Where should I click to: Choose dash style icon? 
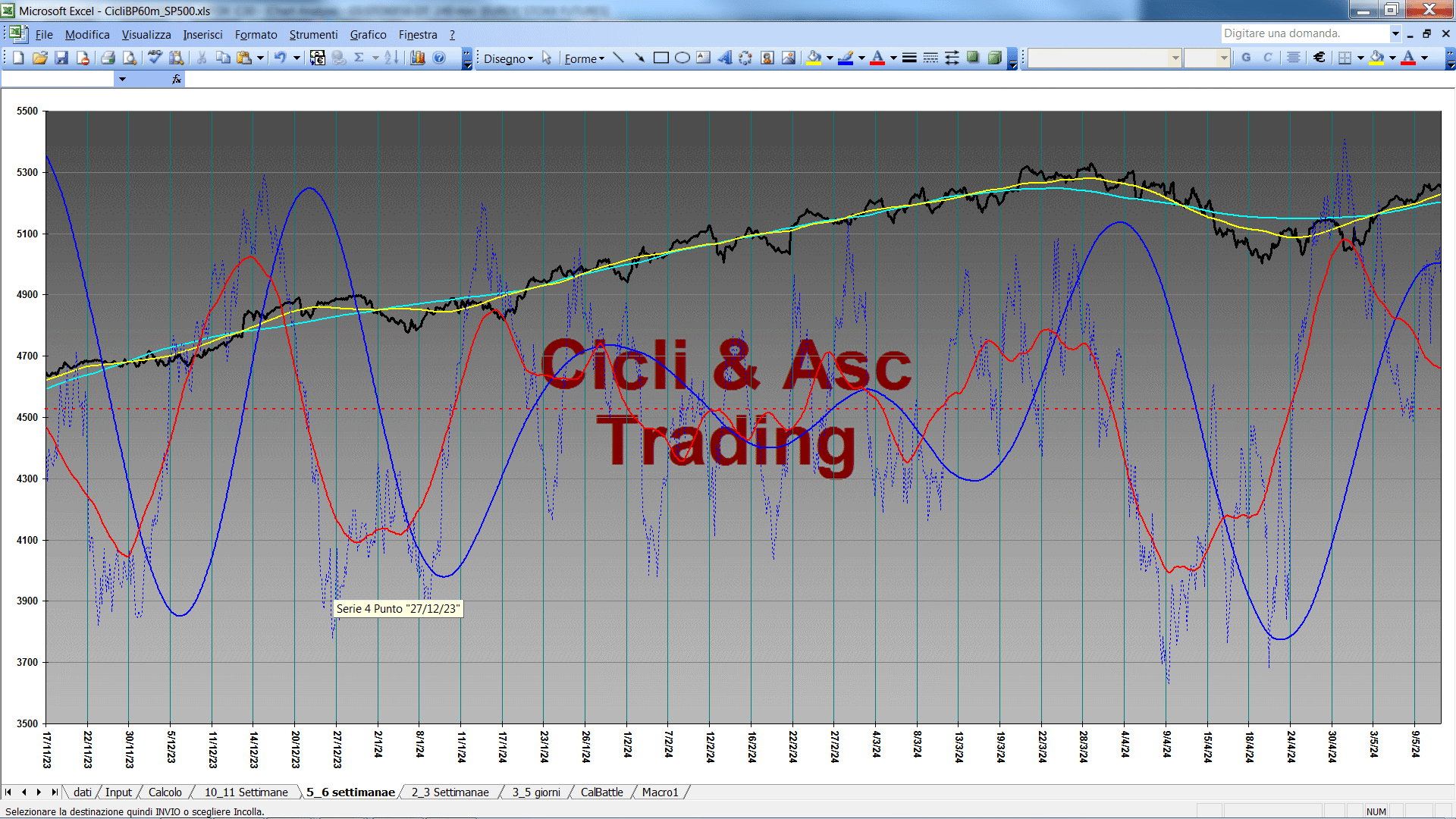coord(930,58)
